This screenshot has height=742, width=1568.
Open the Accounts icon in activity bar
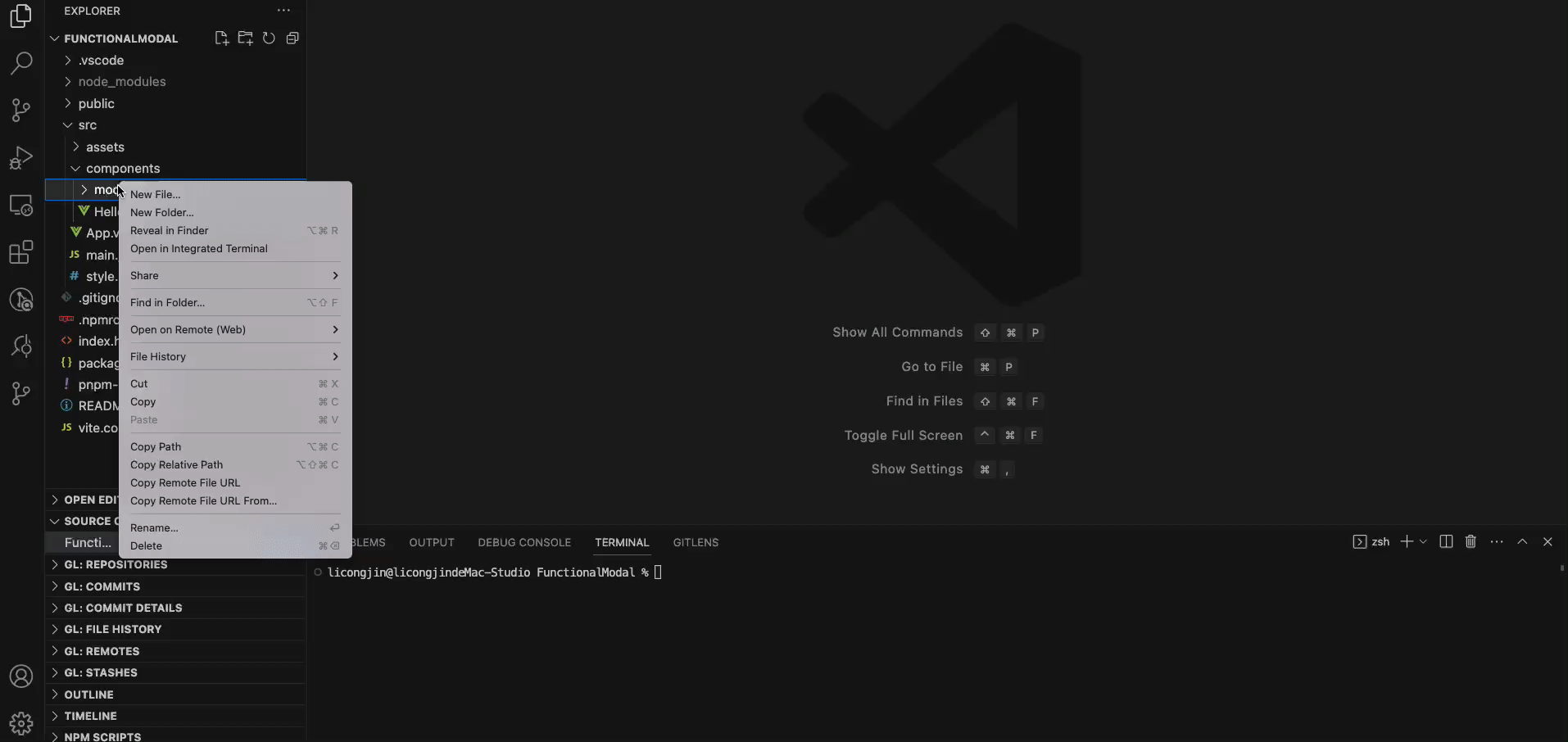21,676
